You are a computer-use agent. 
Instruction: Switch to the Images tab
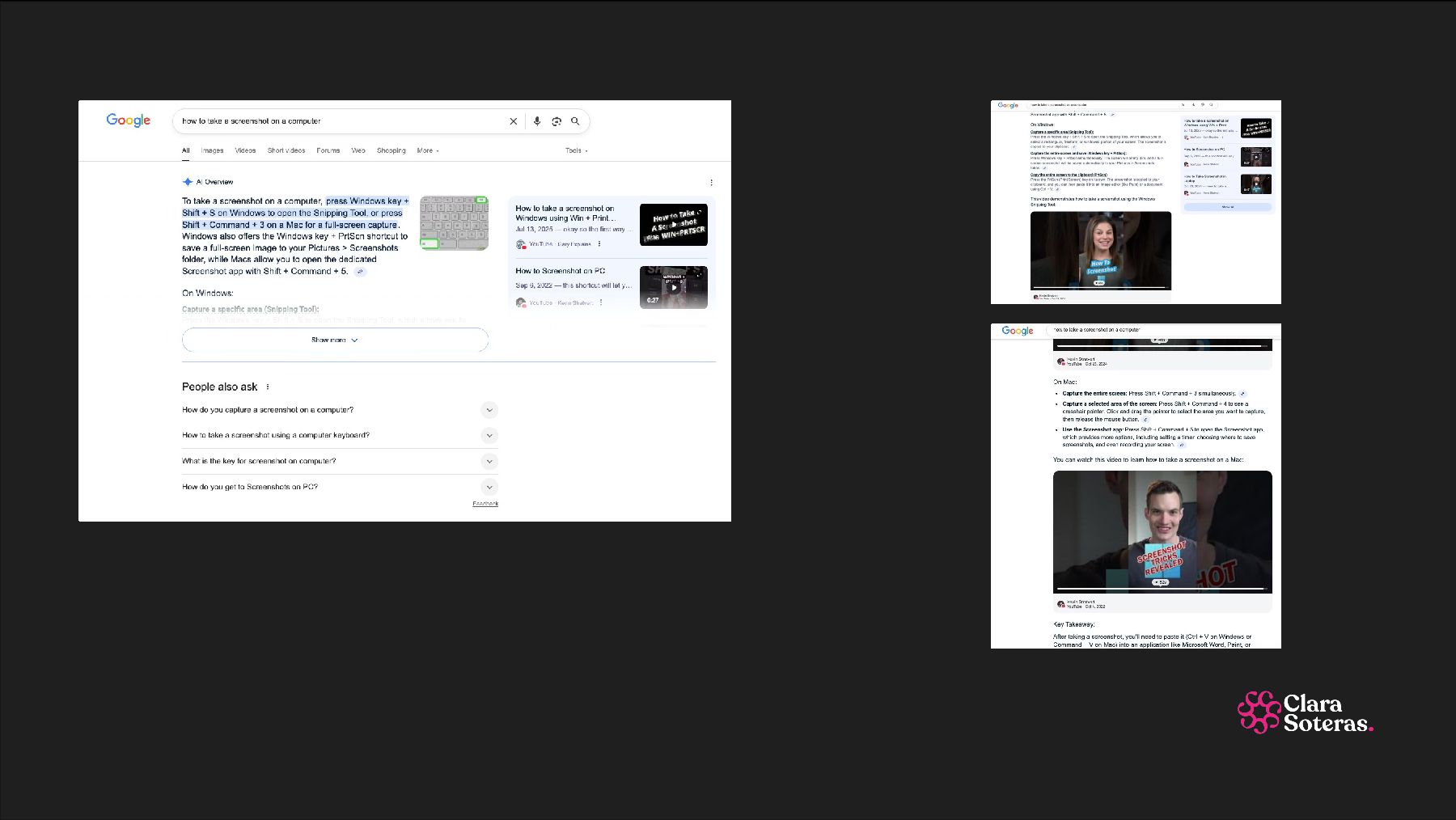click(212, 150)
